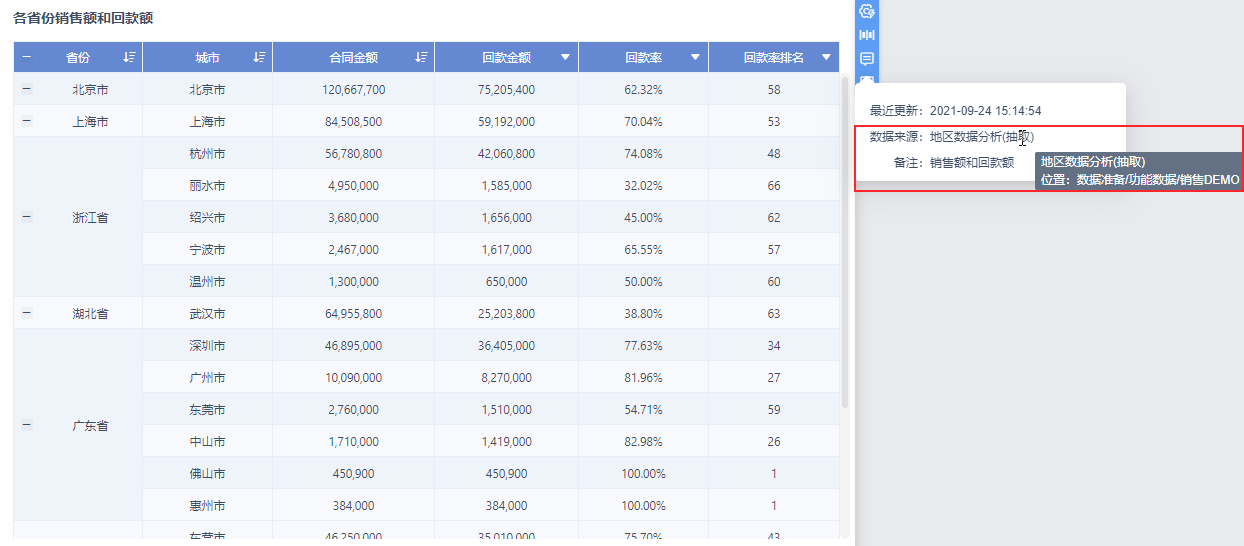
Task: Collapse all rows via header minus
Action: (x=27, y=57)
